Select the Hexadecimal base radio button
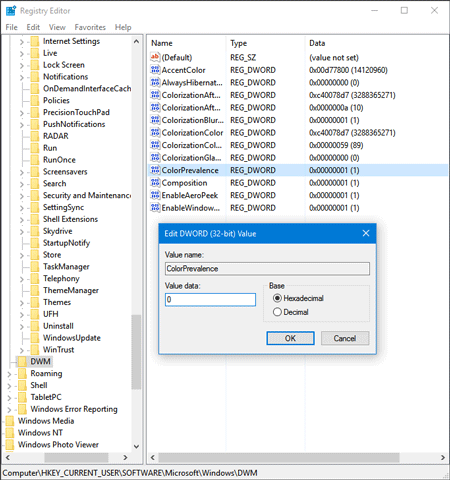 coord(277,298)
